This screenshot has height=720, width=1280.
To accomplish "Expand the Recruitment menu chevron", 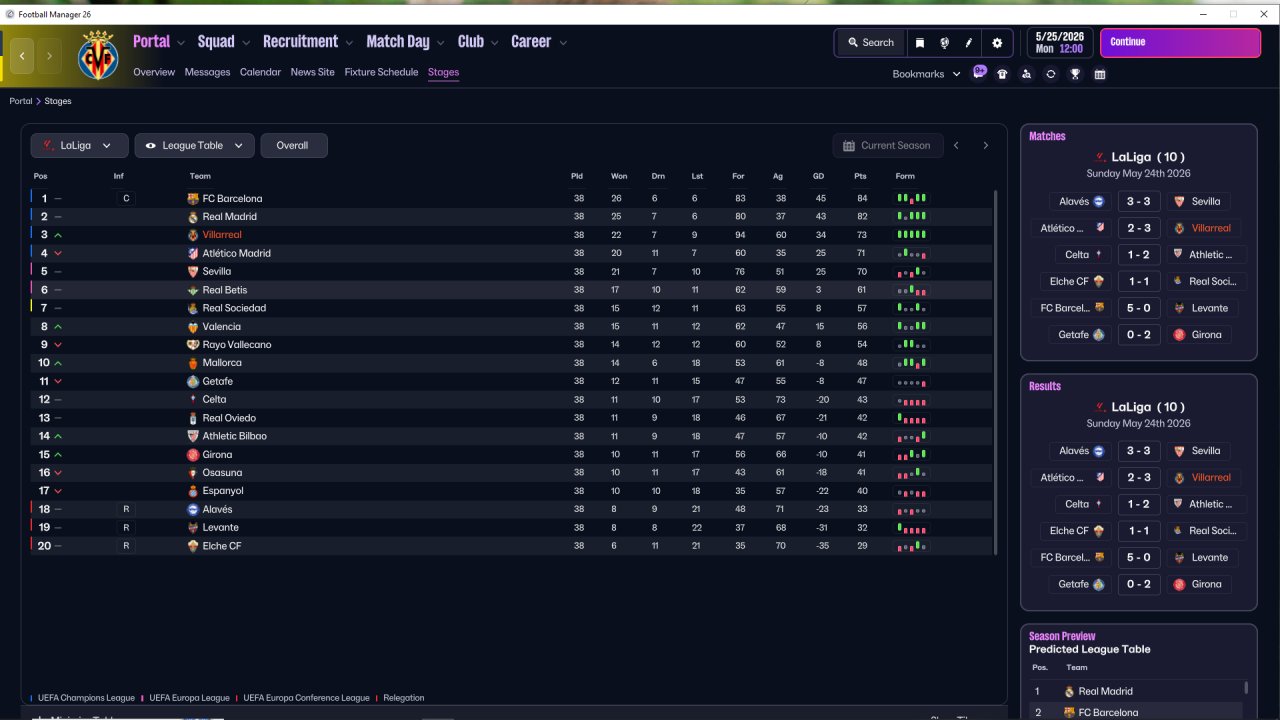I will 350,43.
